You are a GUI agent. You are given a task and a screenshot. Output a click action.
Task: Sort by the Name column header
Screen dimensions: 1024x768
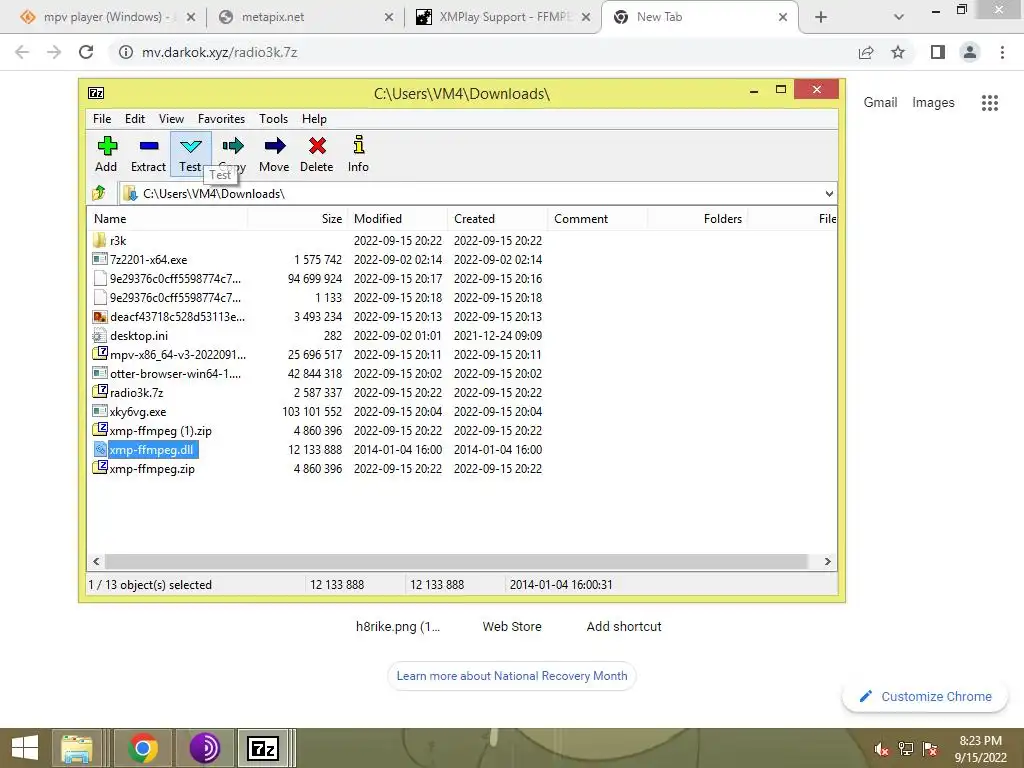pyautogui.click(x=168, y=219)
